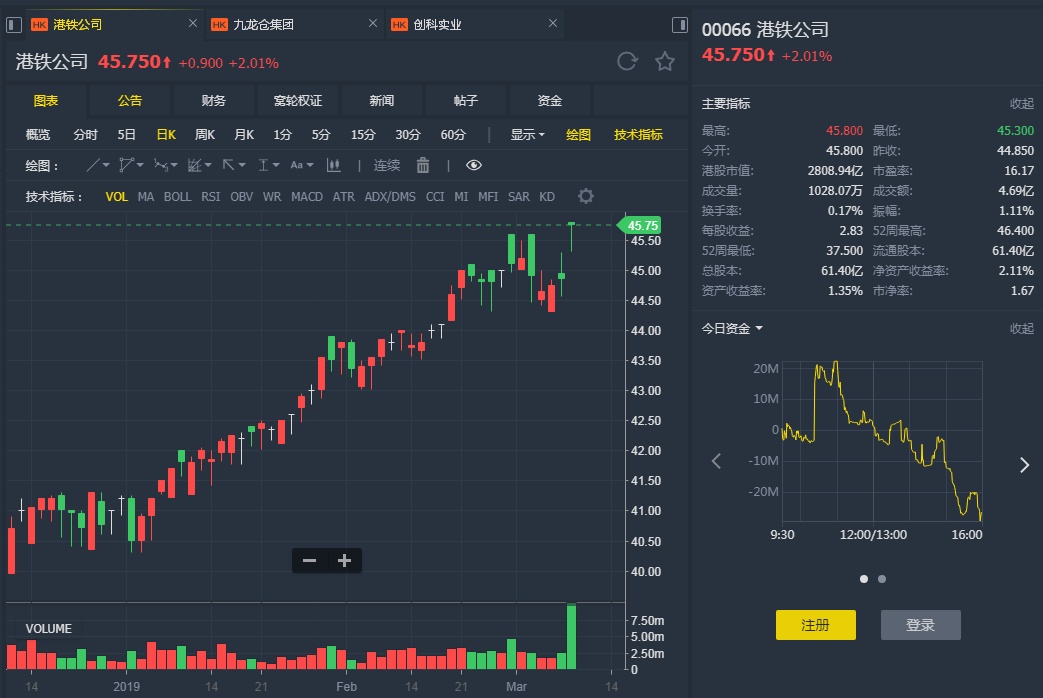Add 港铁公司 to favorites with star
1043x698 pixels.
pyautogui.click(x=665, y=62)
